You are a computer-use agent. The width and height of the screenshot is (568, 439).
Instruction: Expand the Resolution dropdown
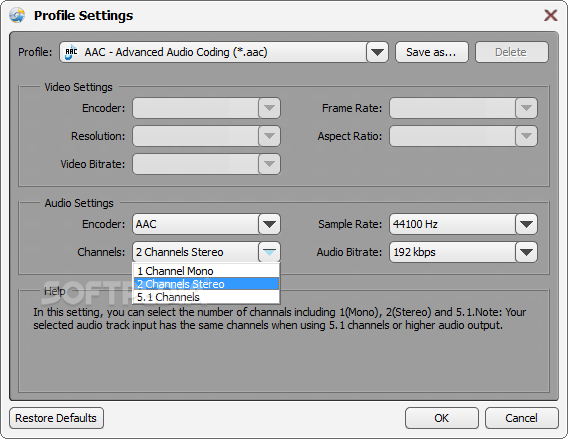click(x=269, y=136)
